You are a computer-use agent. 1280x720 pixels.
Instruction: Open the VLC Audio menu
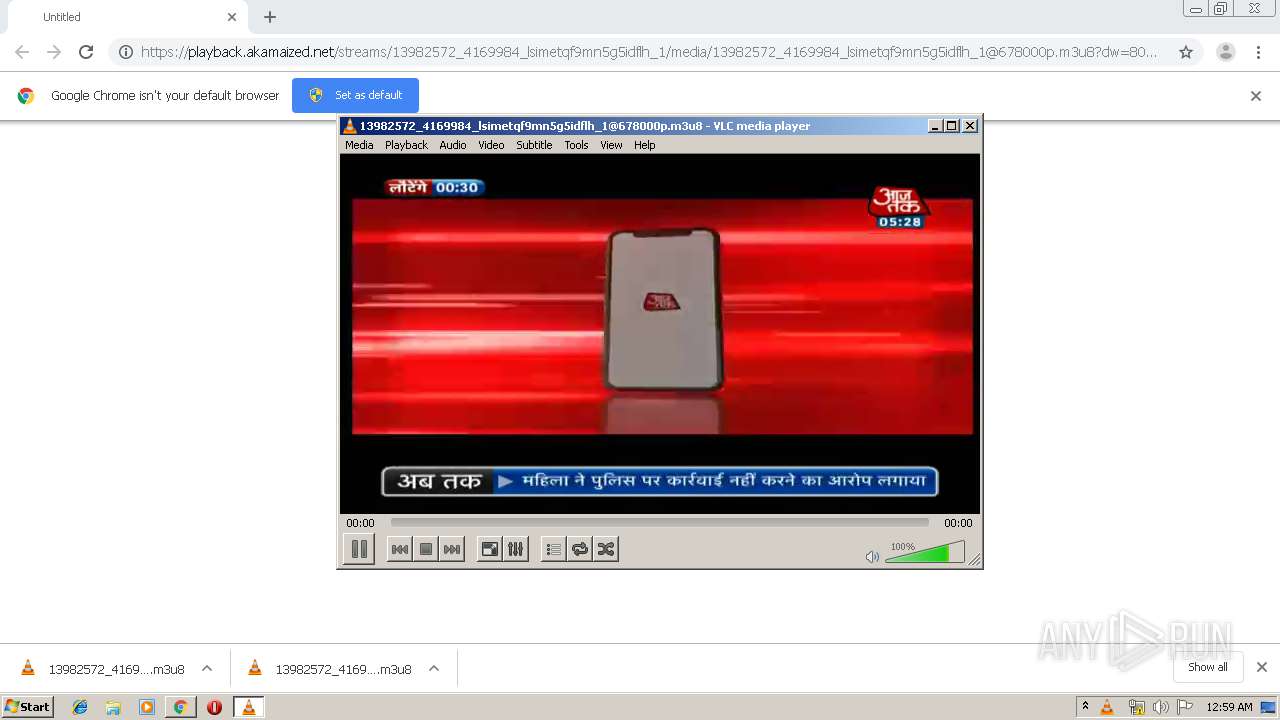point(453,145)
